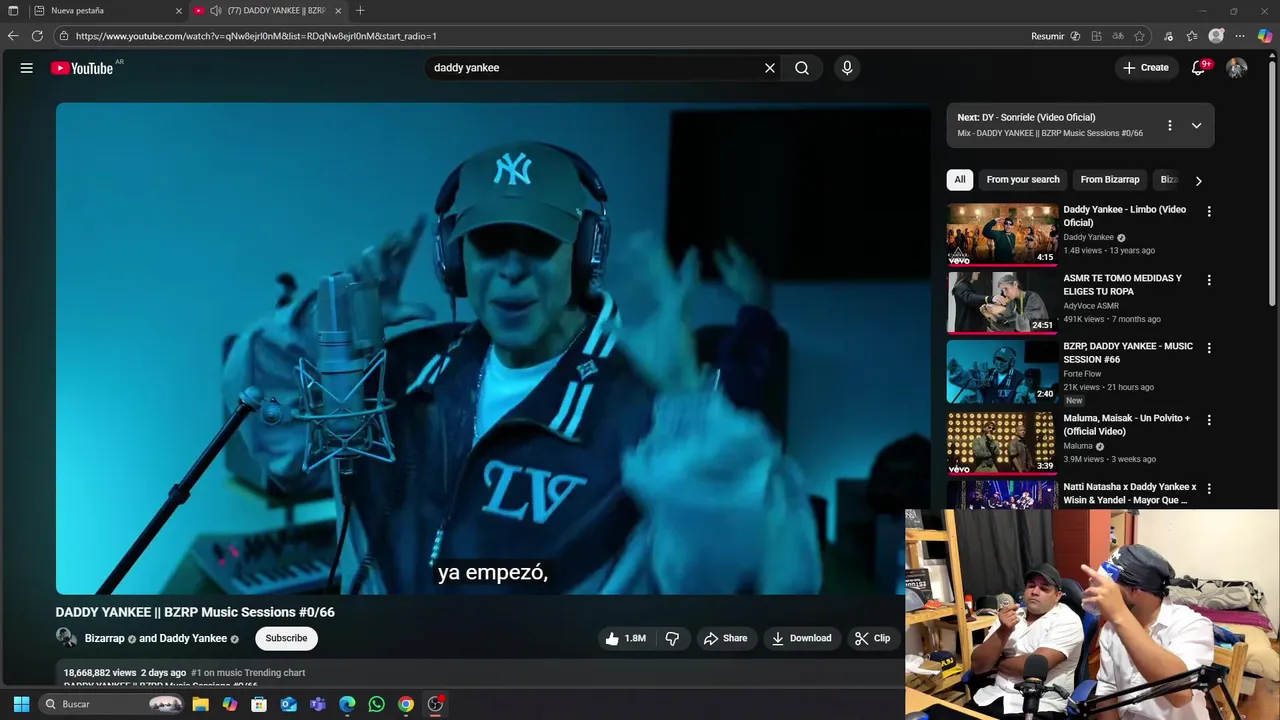The width and height of the screenshot is (1280, 720).
Task: Click the video player to pause
Action: point(493,348)
